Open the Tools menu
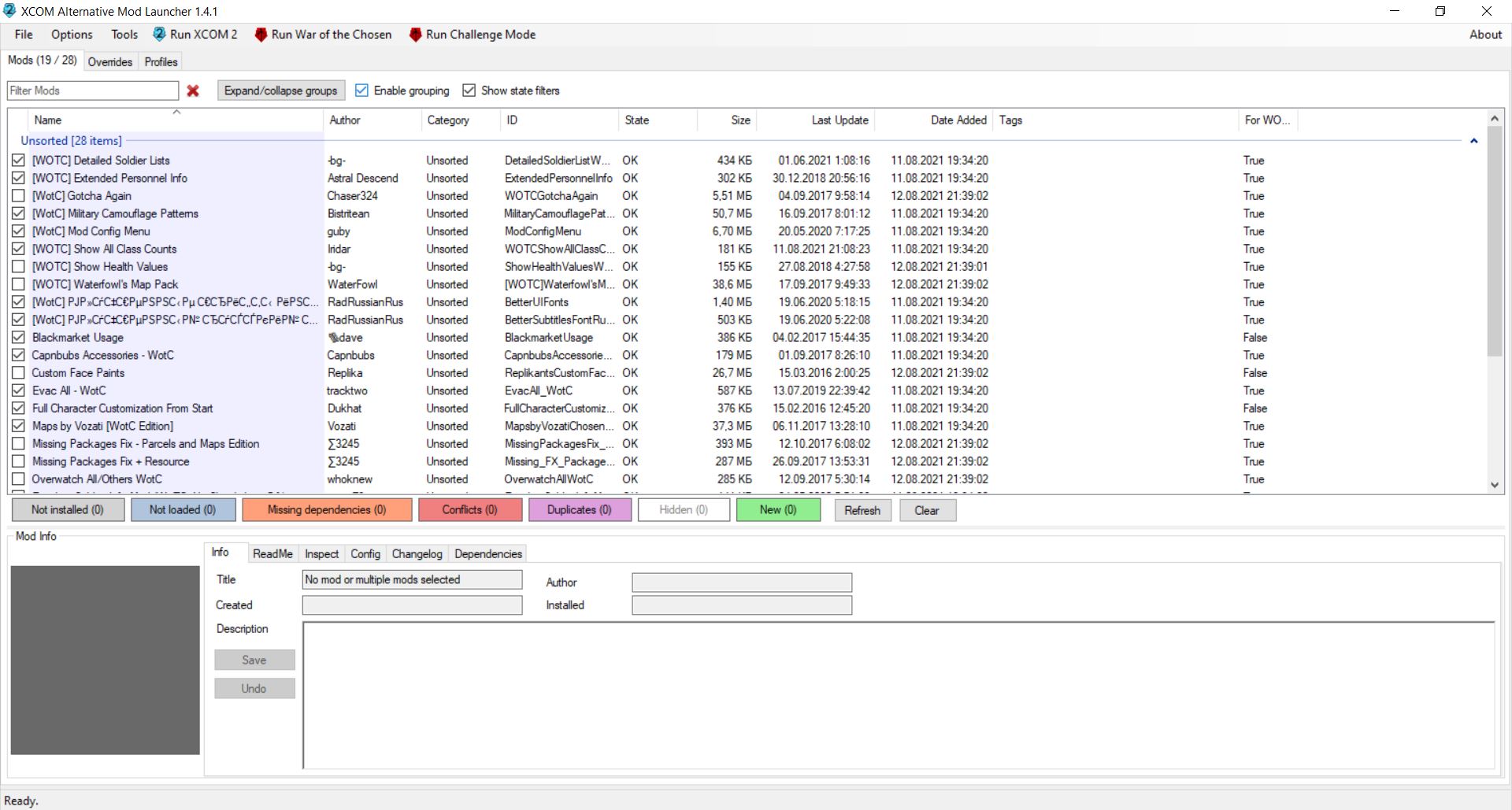This screenshot has width=1512, height=810. pos(124,35)
